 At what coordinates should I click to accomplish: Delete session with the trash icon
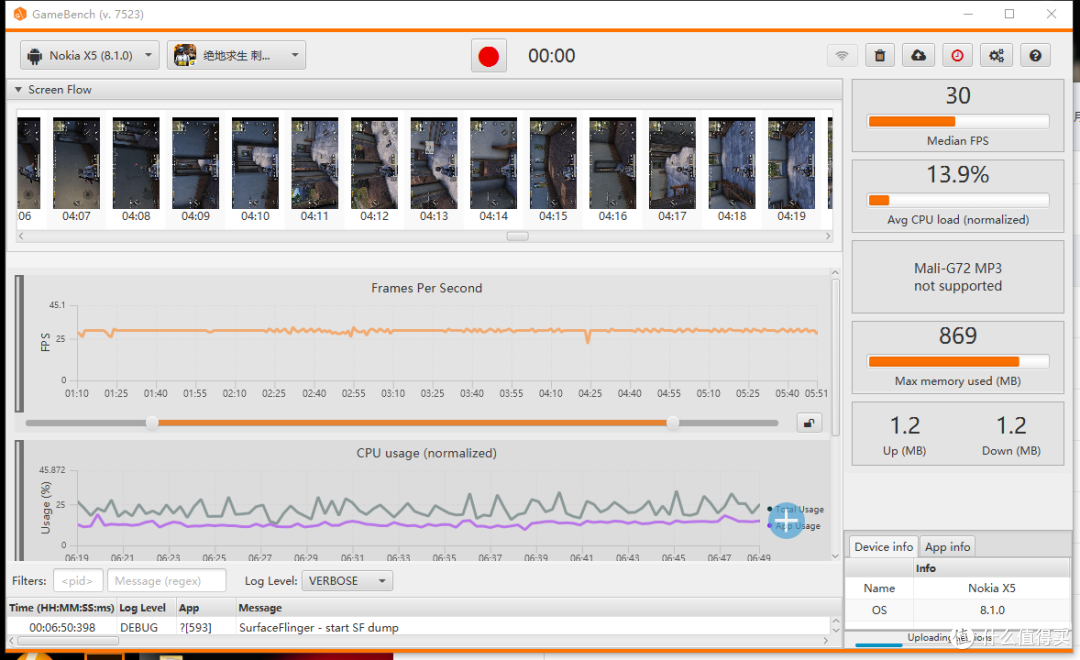pyautogui.click(x=880, y=56)
